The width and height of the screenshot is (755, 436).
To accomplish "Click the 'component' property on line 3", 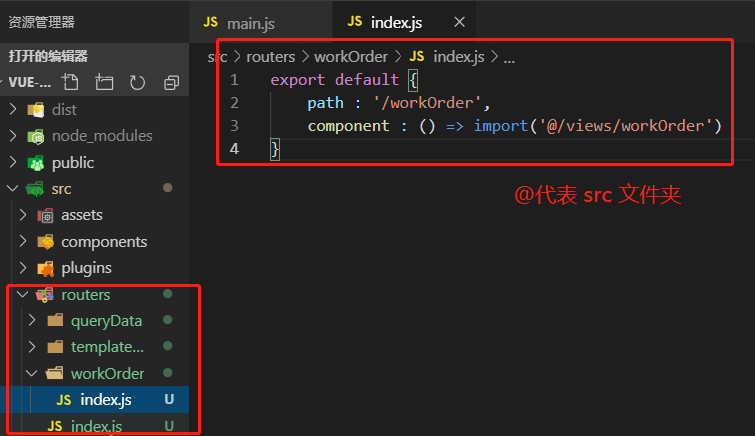I will pos(349,126).
